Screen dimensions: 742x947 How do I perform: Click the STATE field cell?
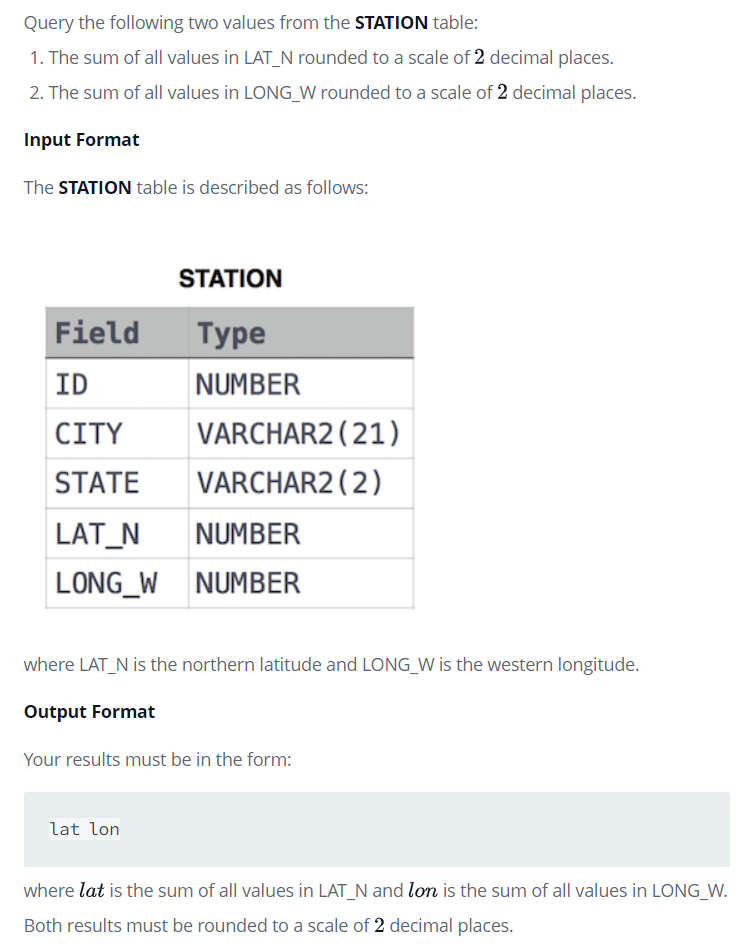[x=117, y=483]
